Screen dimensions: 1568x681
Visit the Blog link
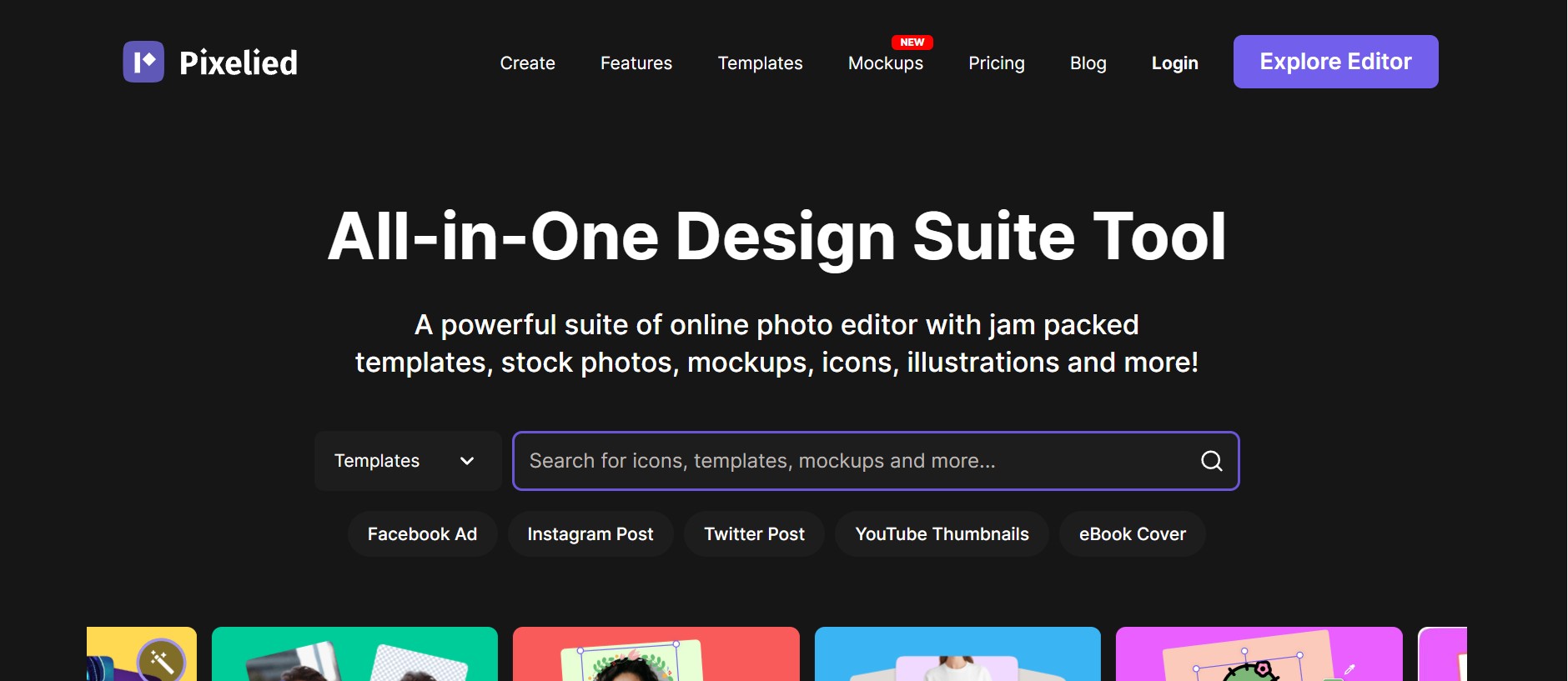(1088, 63)
